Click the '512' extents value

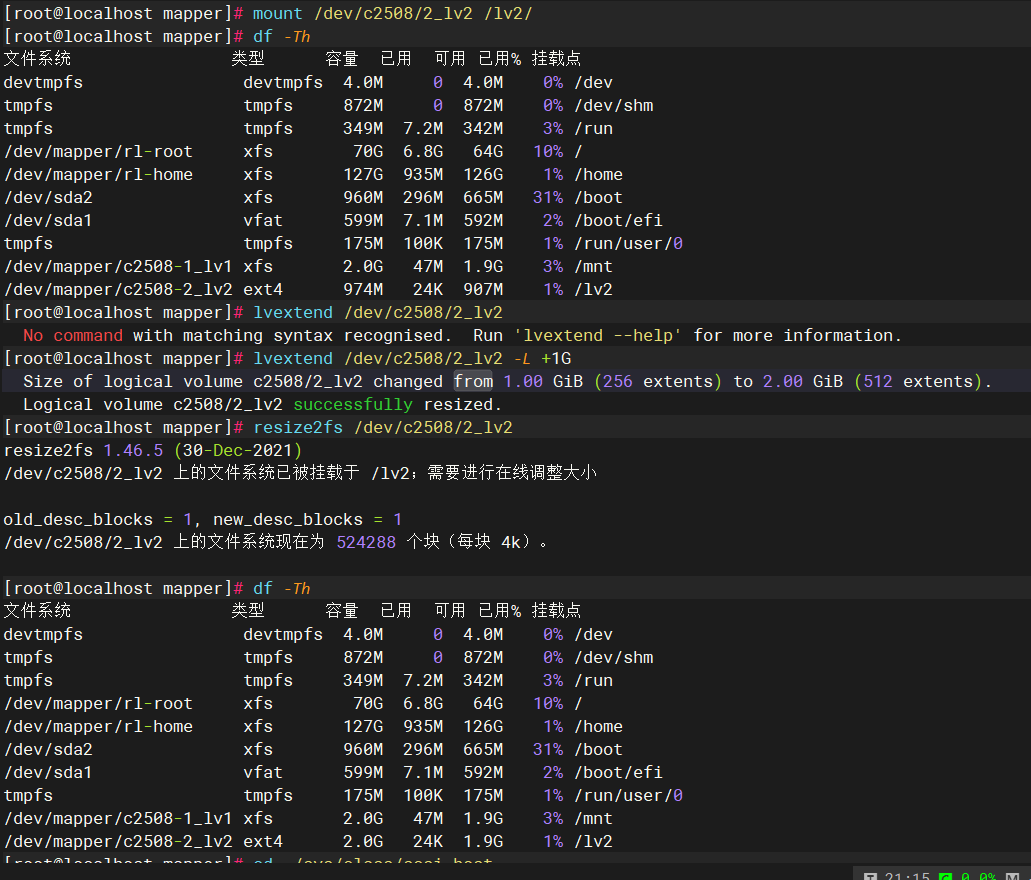click(x=878, y=381)
